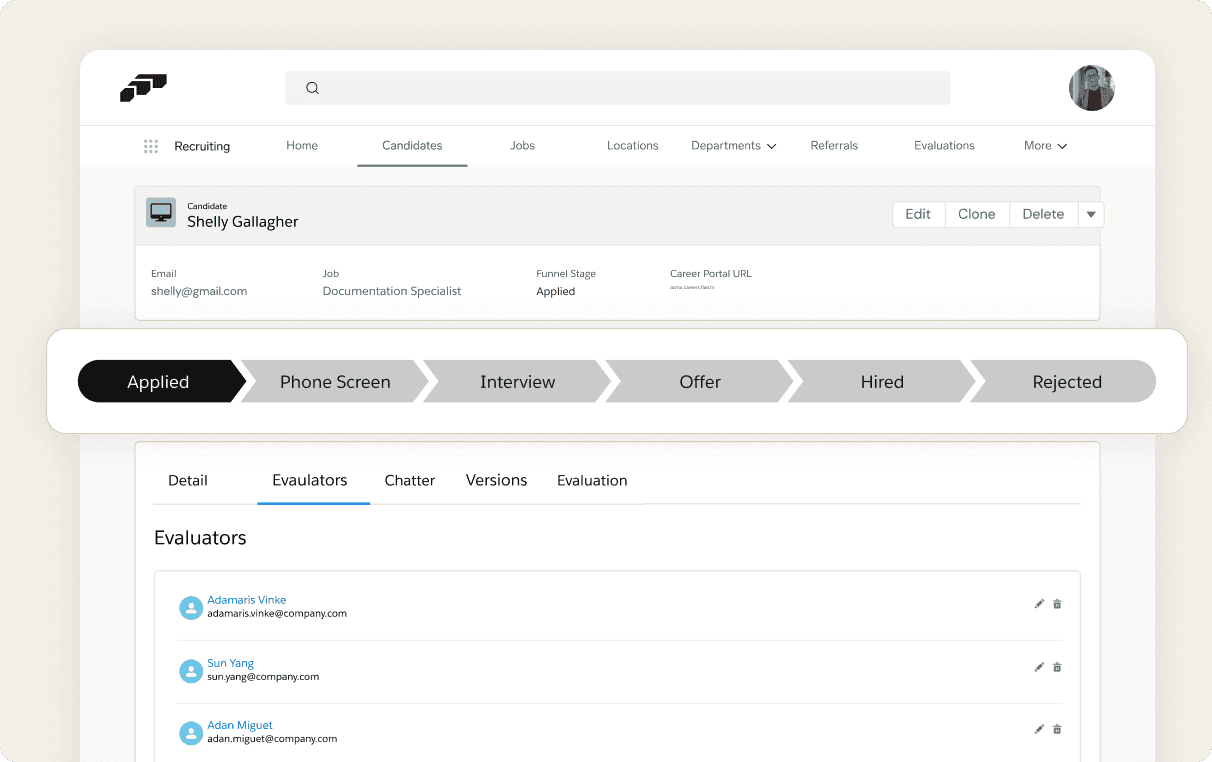Open the Locations tab
This screenshot has height=762, width=1212.
coord(633,146)
